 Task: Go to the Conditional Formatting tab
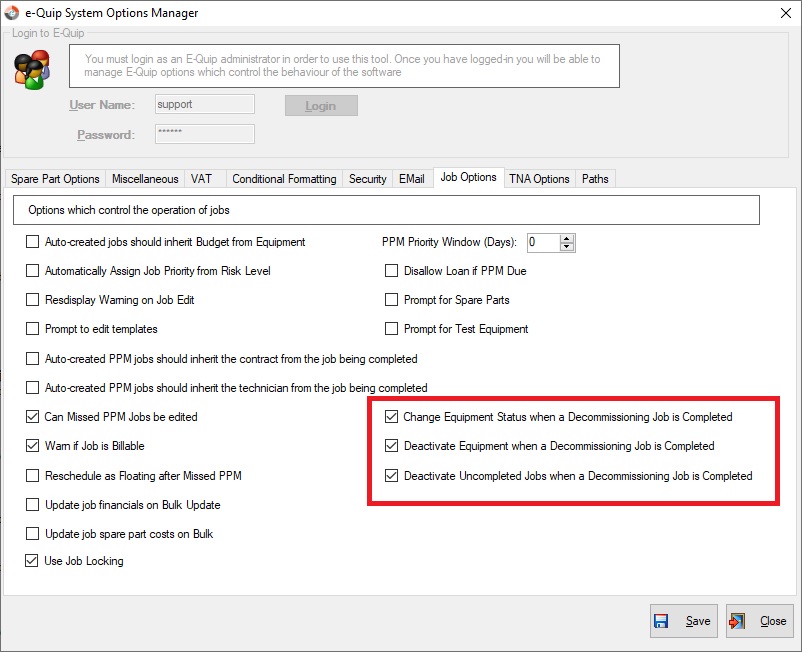(x=284, y=179)
